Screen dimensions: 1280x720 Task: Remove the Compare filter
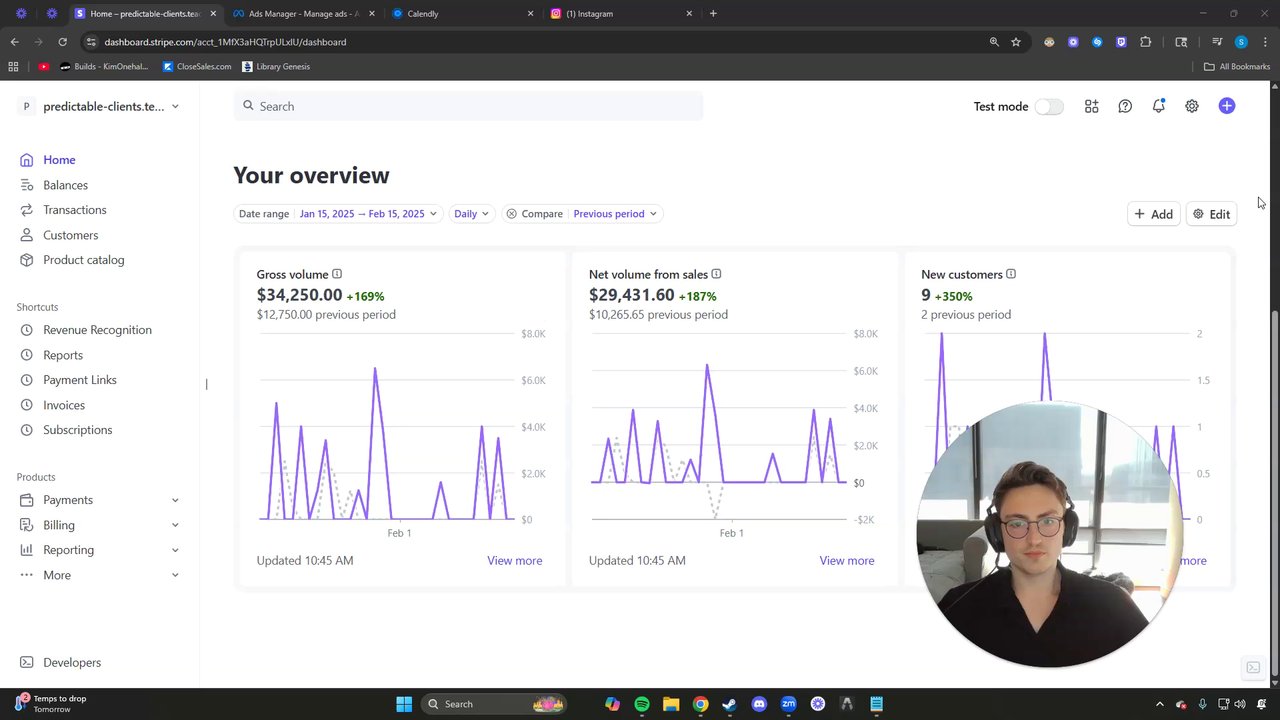[x=511, y=214]
